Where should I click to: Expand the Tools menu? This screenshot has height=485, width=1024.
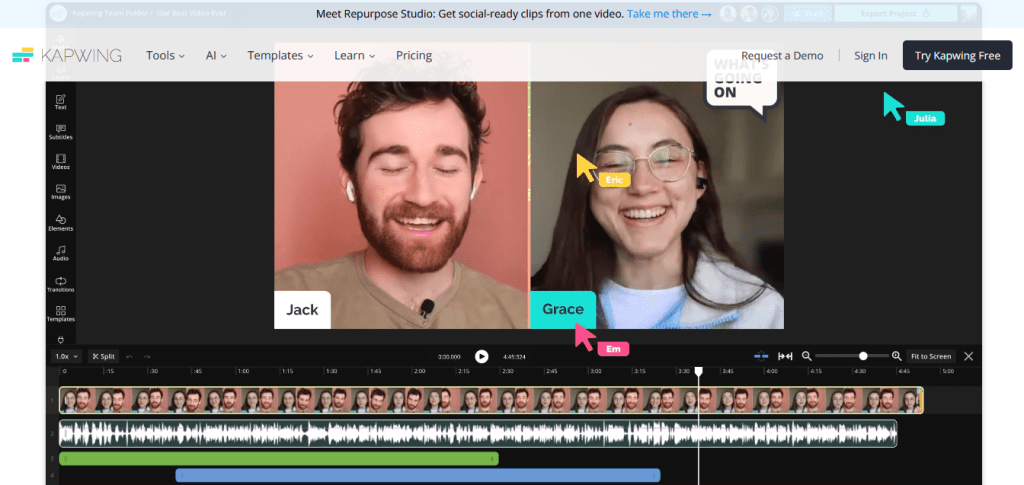click(x=165, y=55)
